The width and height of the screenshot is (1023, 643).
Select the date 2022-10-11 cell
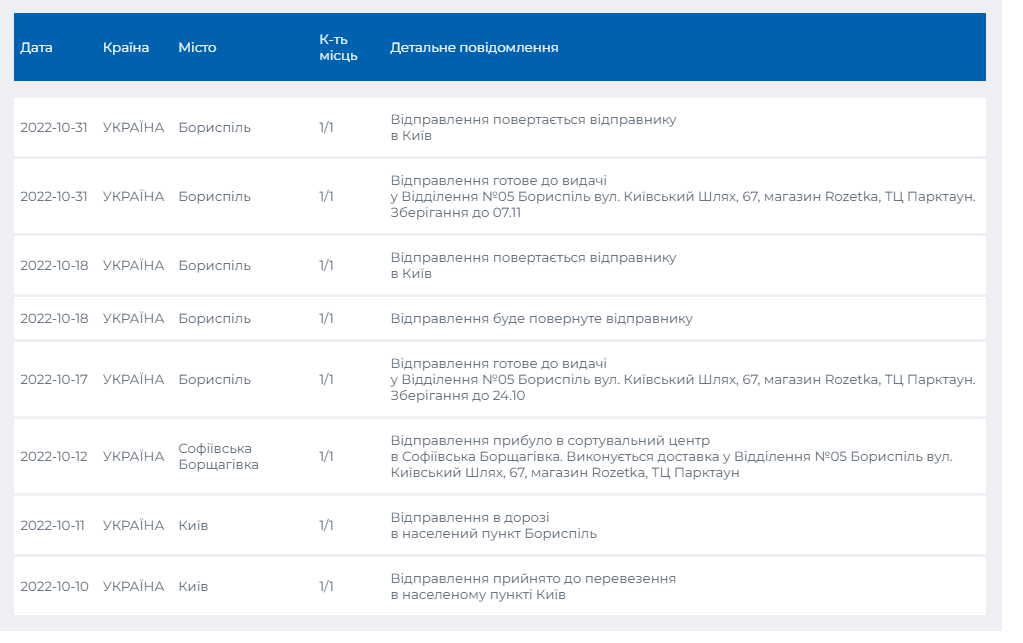(52, 526)
